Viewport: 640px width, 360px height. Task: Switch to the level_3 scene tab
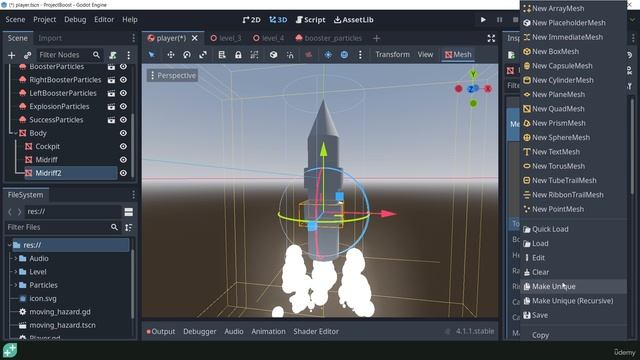click(x=226, y=38)
